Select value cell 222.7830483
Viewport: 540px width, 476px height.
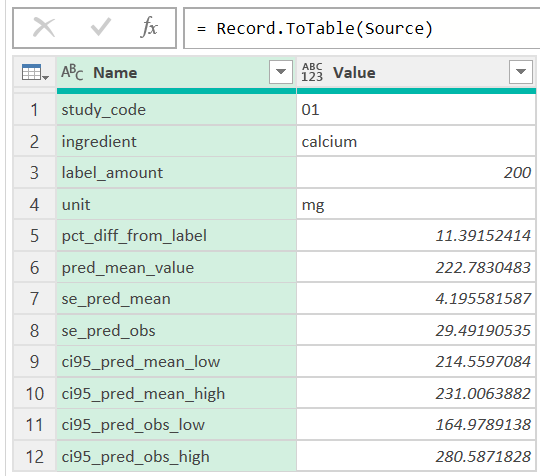[x=416, y=268]
